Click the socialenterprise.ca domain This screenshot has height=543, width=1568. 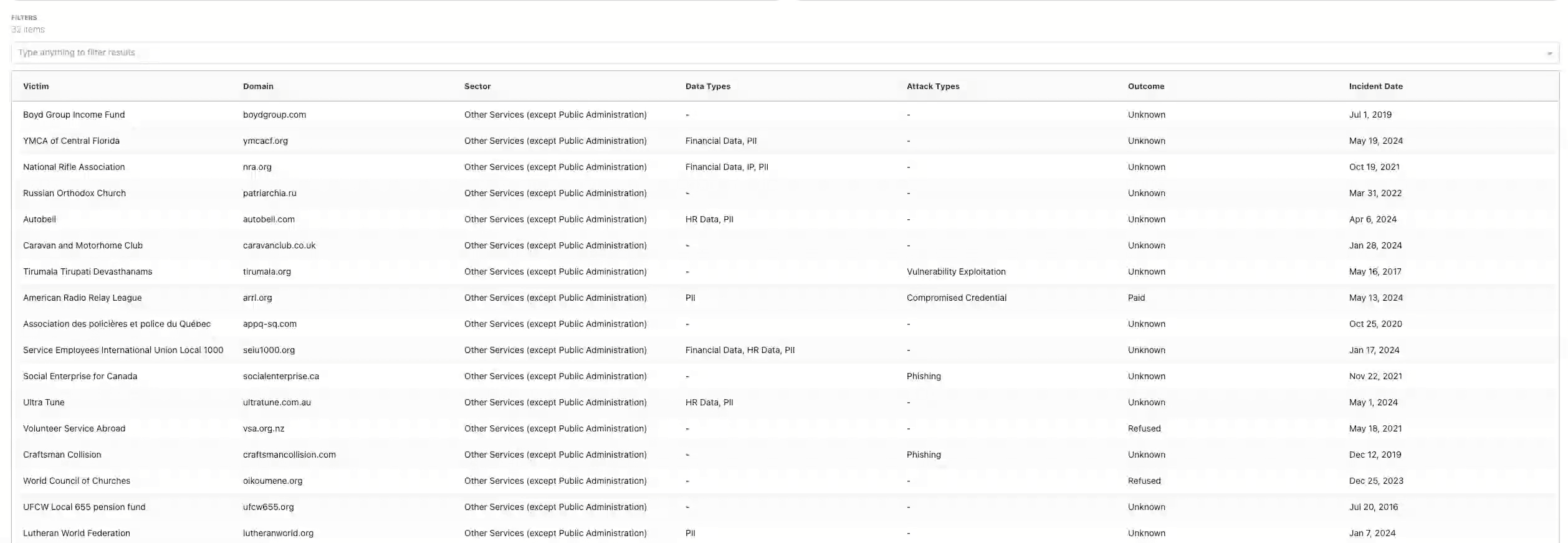pyautogui.click(x=281, y=376)
